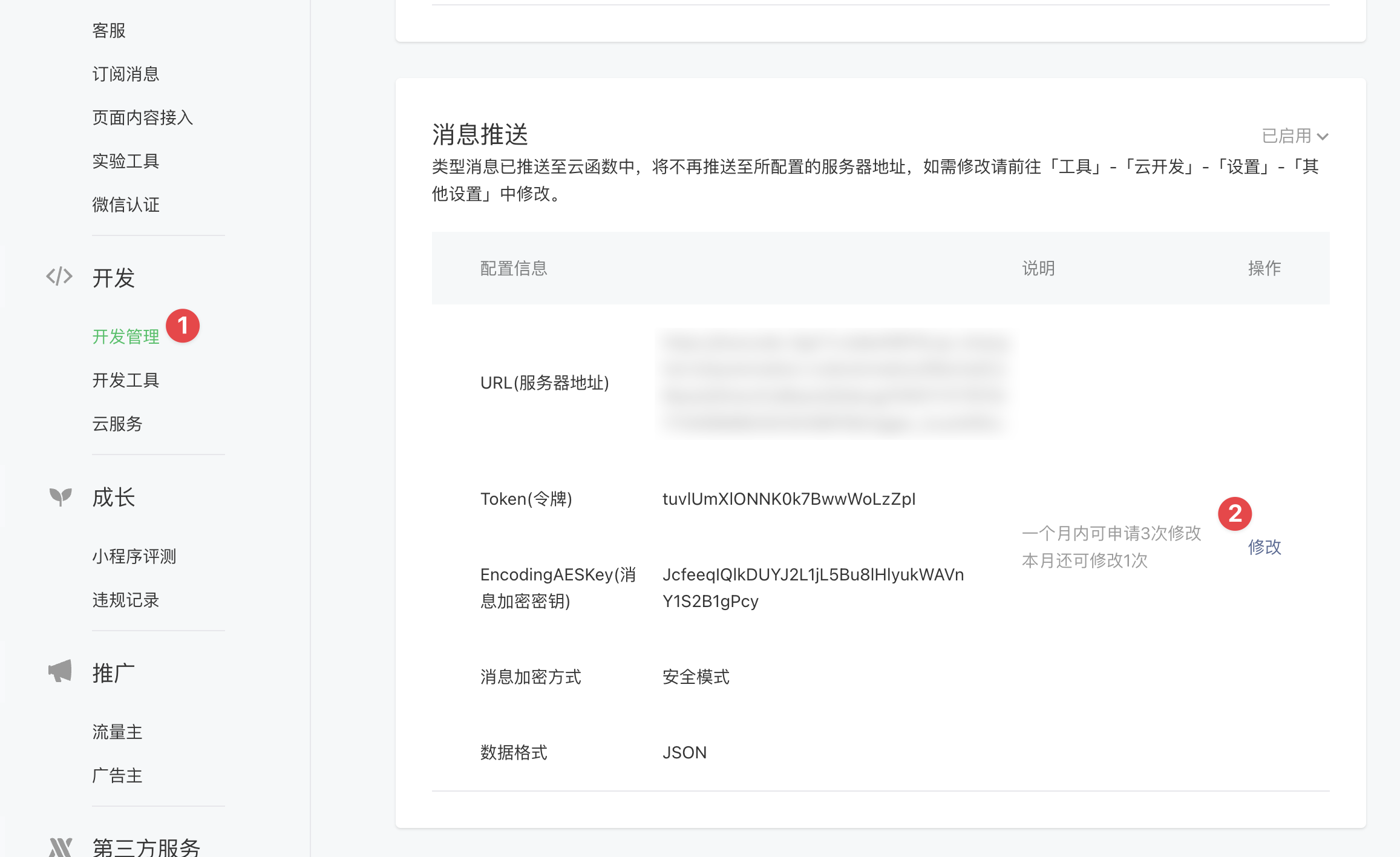Open 订阅消息 sidebar item

(126, 74)
